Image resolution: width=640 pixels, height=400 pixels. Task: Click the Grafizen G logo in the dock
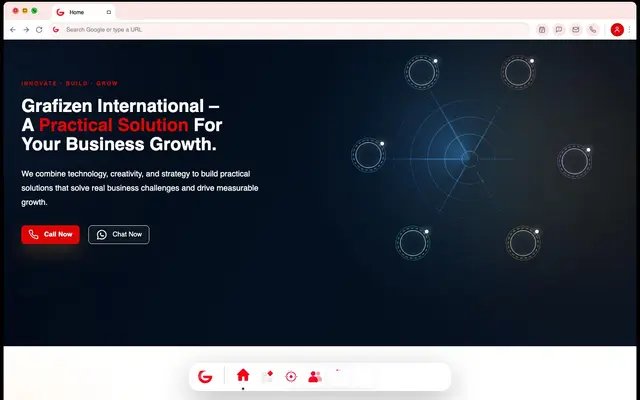click(205, 376)
